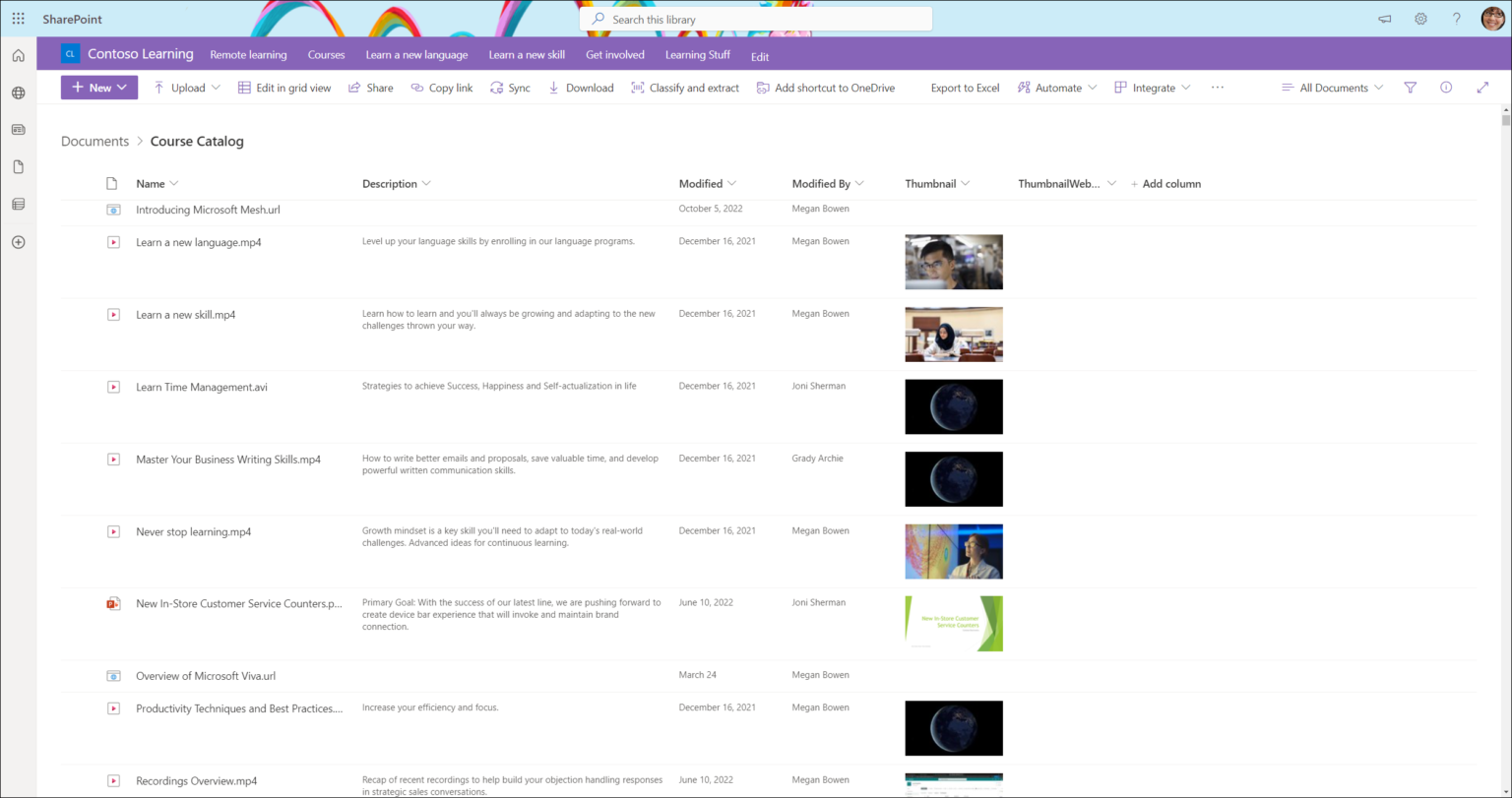Open the SharePoint app launcher waffle icon
This screenshot has width=1512, height=798.
(x=18, y=18)
